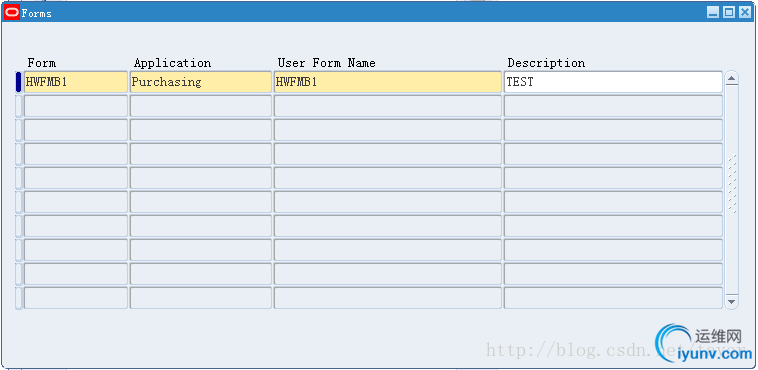Viewport: 758px width, 370px height.
Task: Click the Application field showing Purchasing
Action: tap(201, 82)
